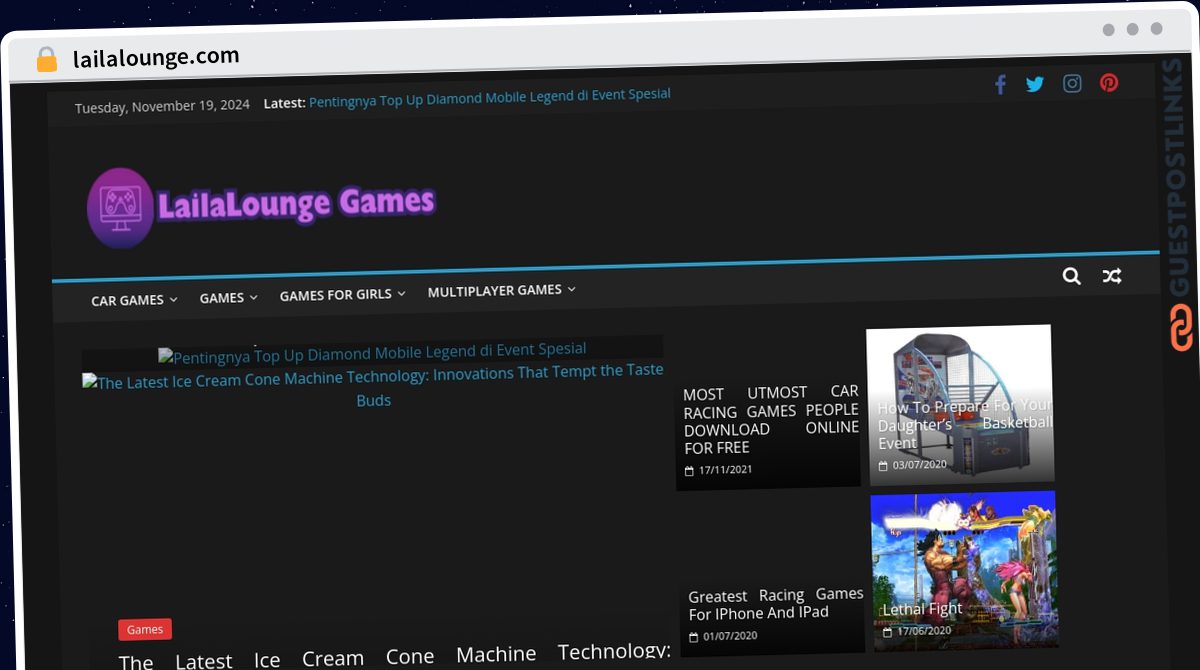The height and width of the screenshot is (670, 1200).
Task: Open latest news link about Top Up Diamond
Action: [x=489, y=97]
